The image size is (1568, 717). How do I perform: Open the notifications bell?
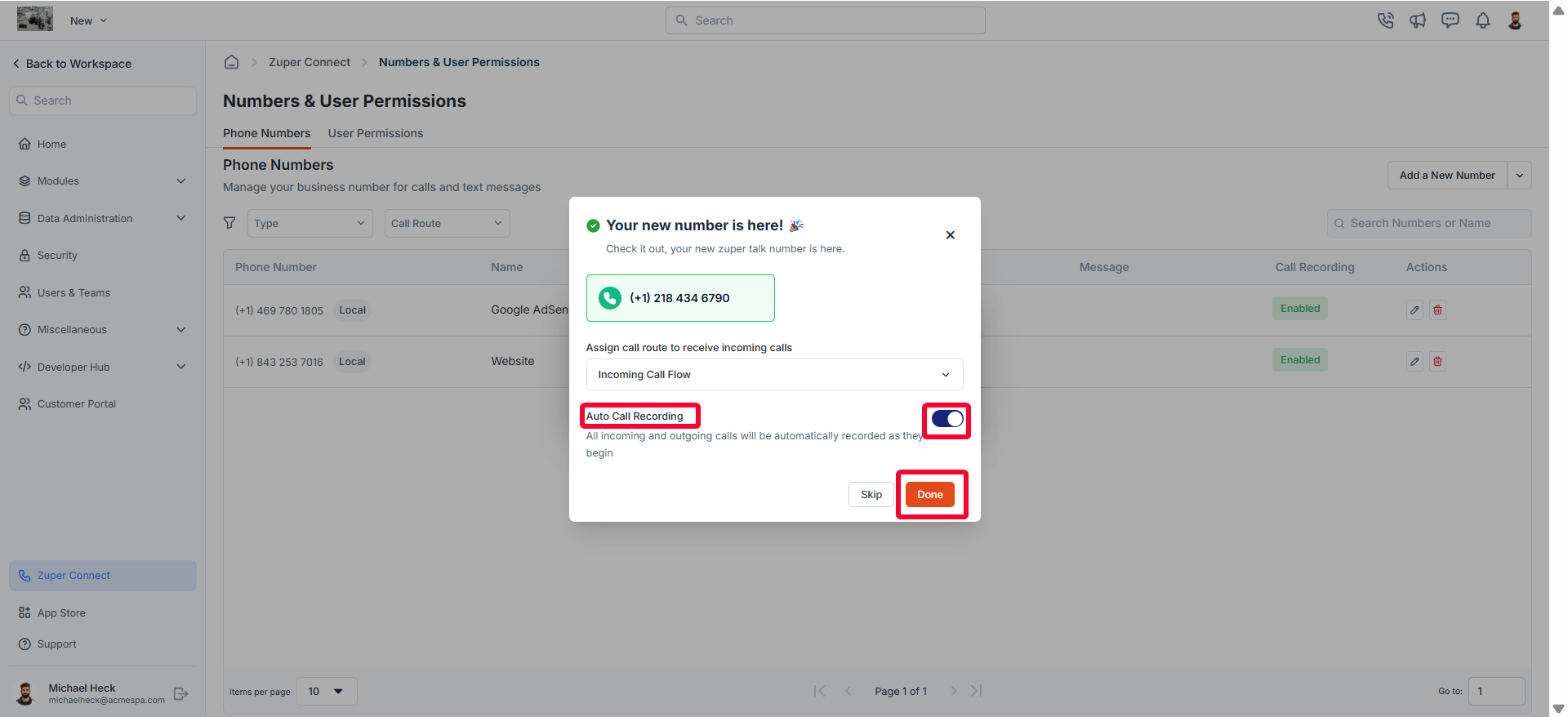(x=1483, y=20)
